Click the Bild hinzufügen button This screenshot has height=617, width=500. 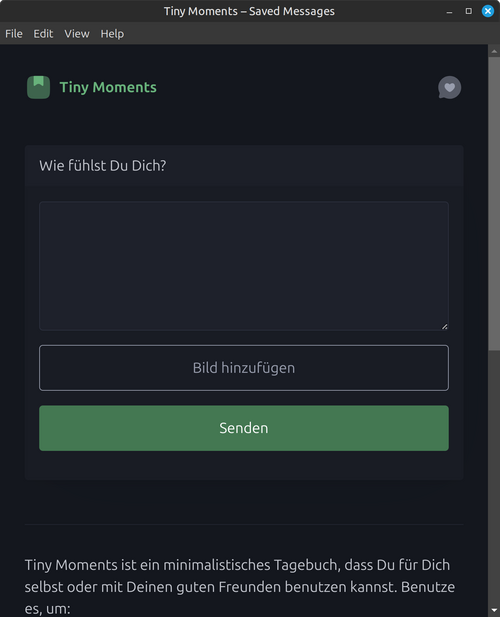click(244, 368)
